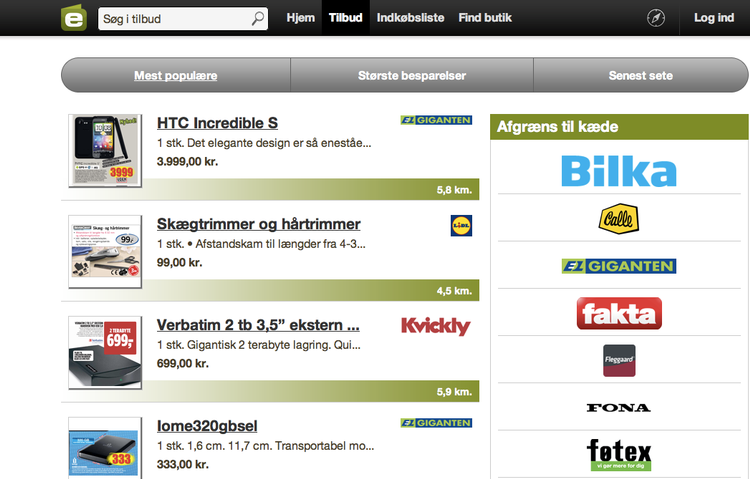Filter offers by Calle chain logo
Viewport: 750px width, 479px height.
(618, 219)
